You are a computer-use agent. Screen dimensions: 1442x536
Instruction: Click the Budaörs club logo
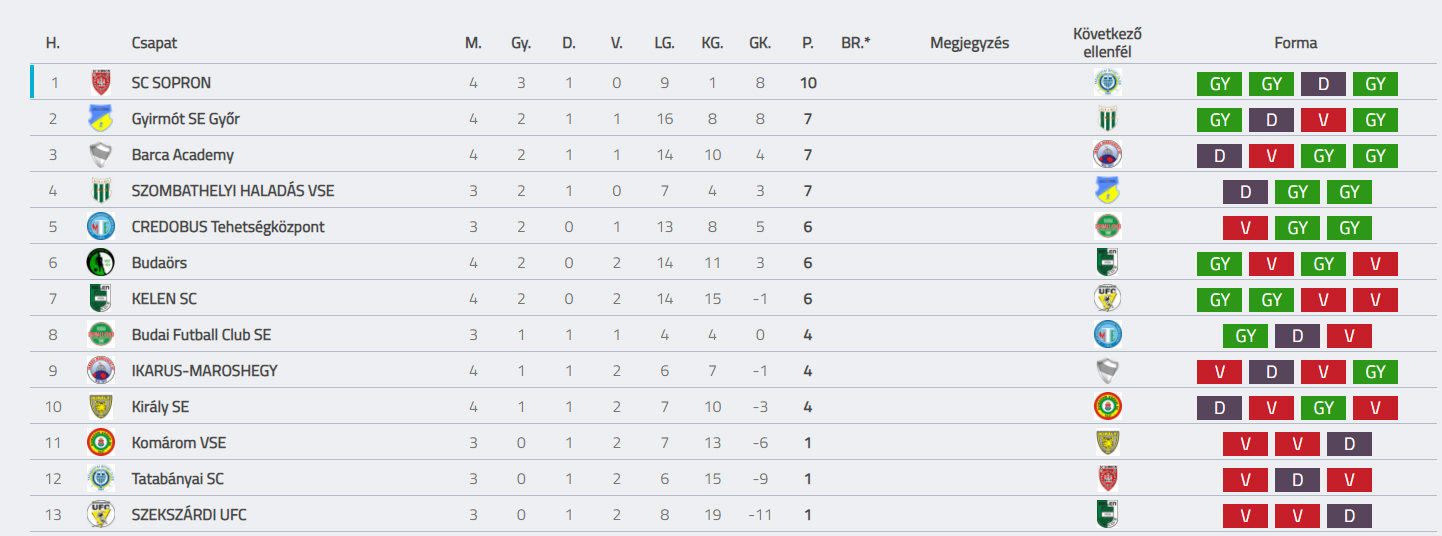tap(99, 263)
